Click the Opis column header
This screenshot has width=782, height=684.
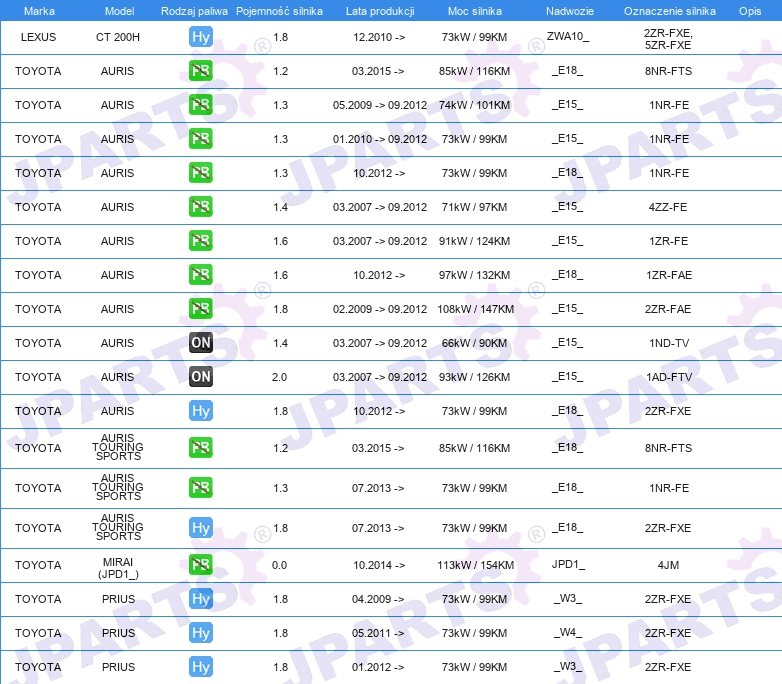(x=750, y=11)
